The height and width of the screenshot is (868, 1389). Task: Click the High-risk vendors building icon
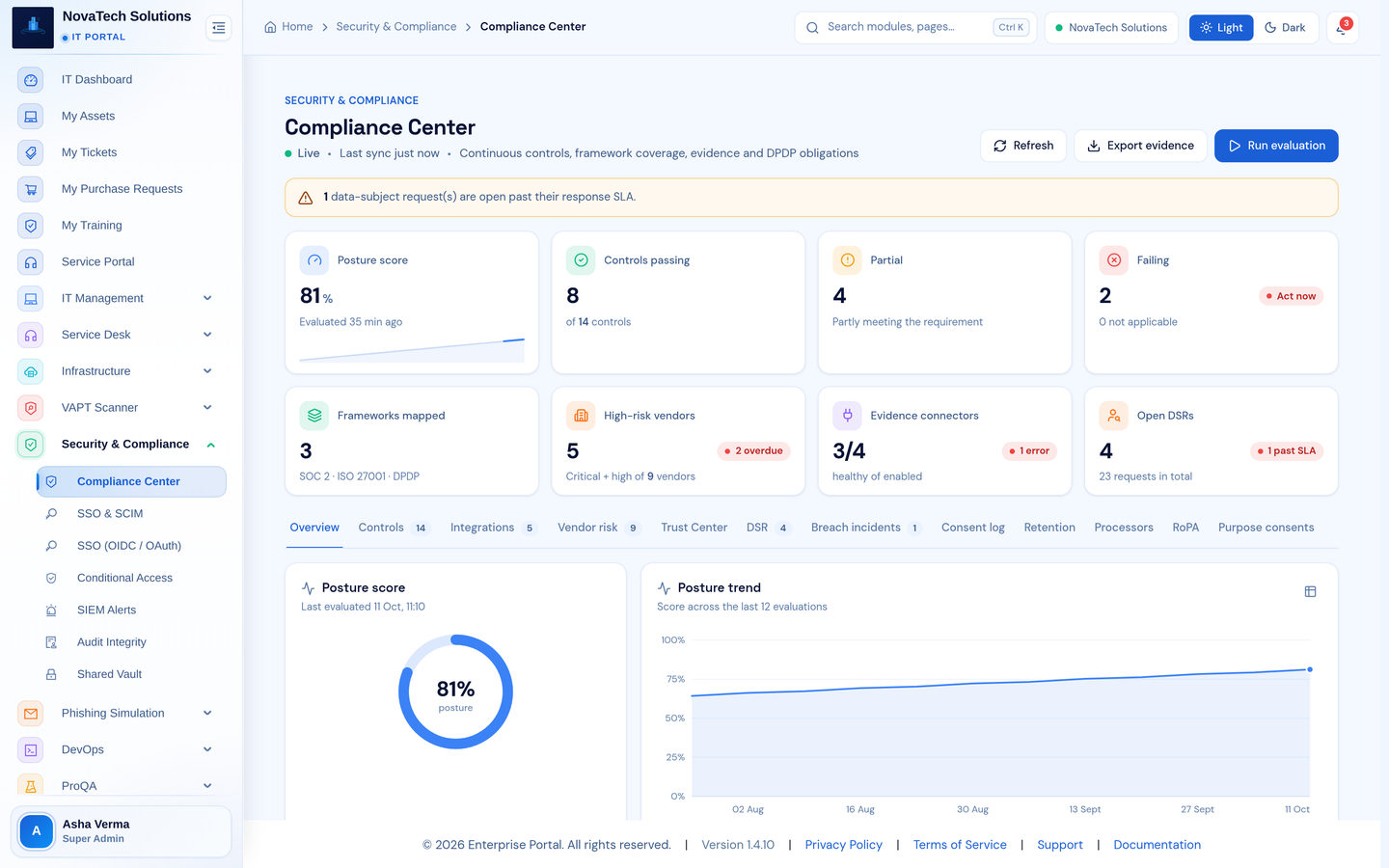click(581, 416)
